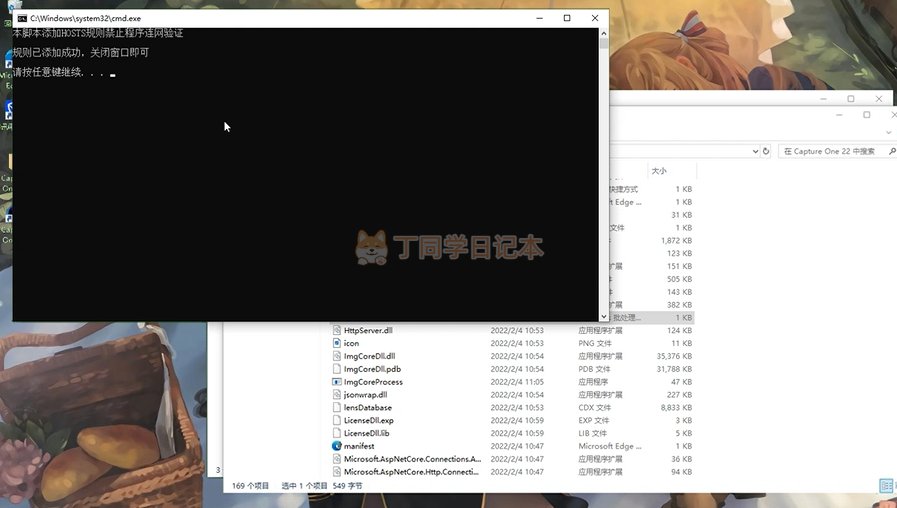Click the CDX 文件 type cell
The image size is (897, 508).
coord(594,407)
